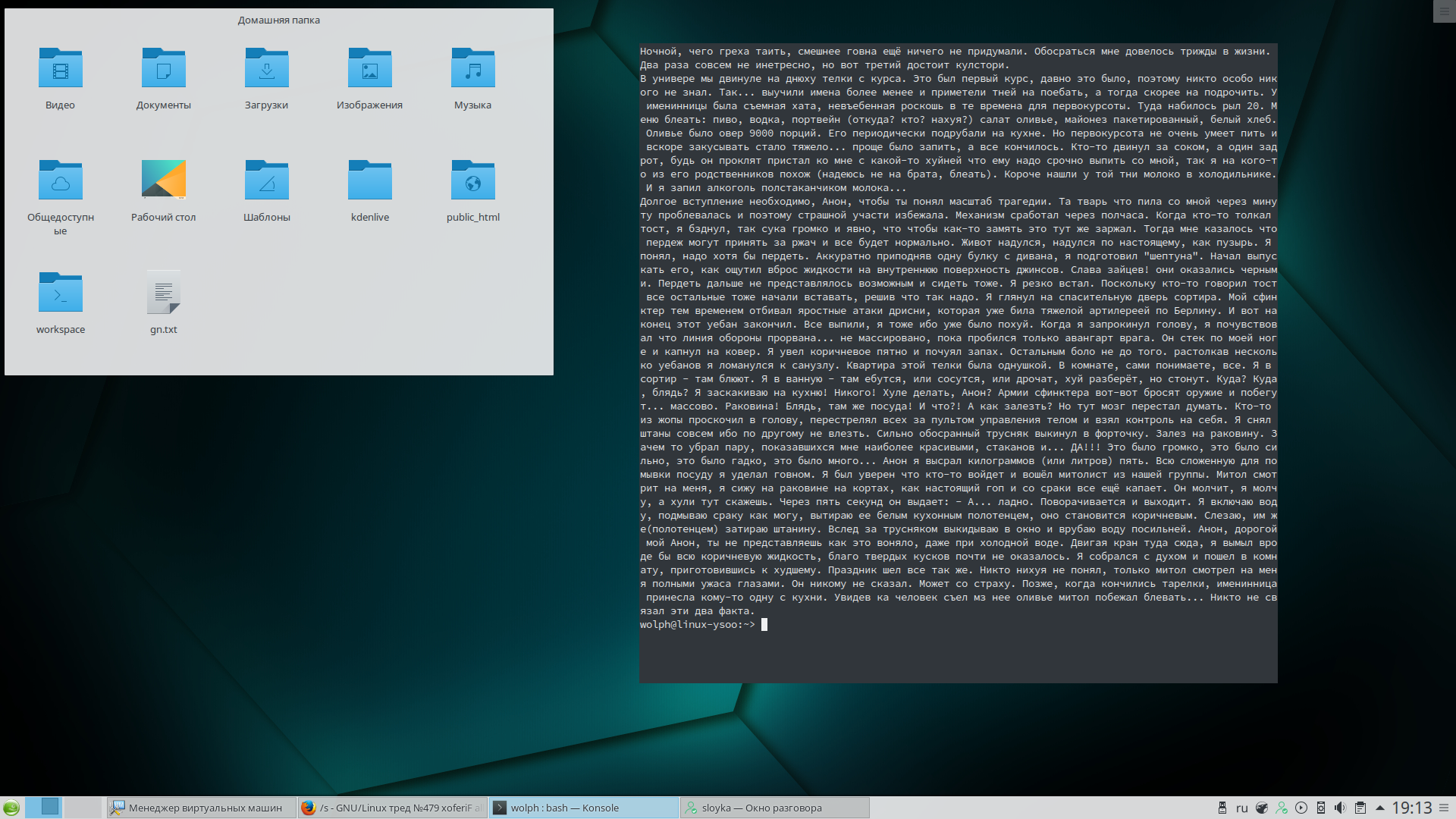This screenshot has height=819, width=1456.
Task: Open the public_html folder
Action: tap(472, 190)
